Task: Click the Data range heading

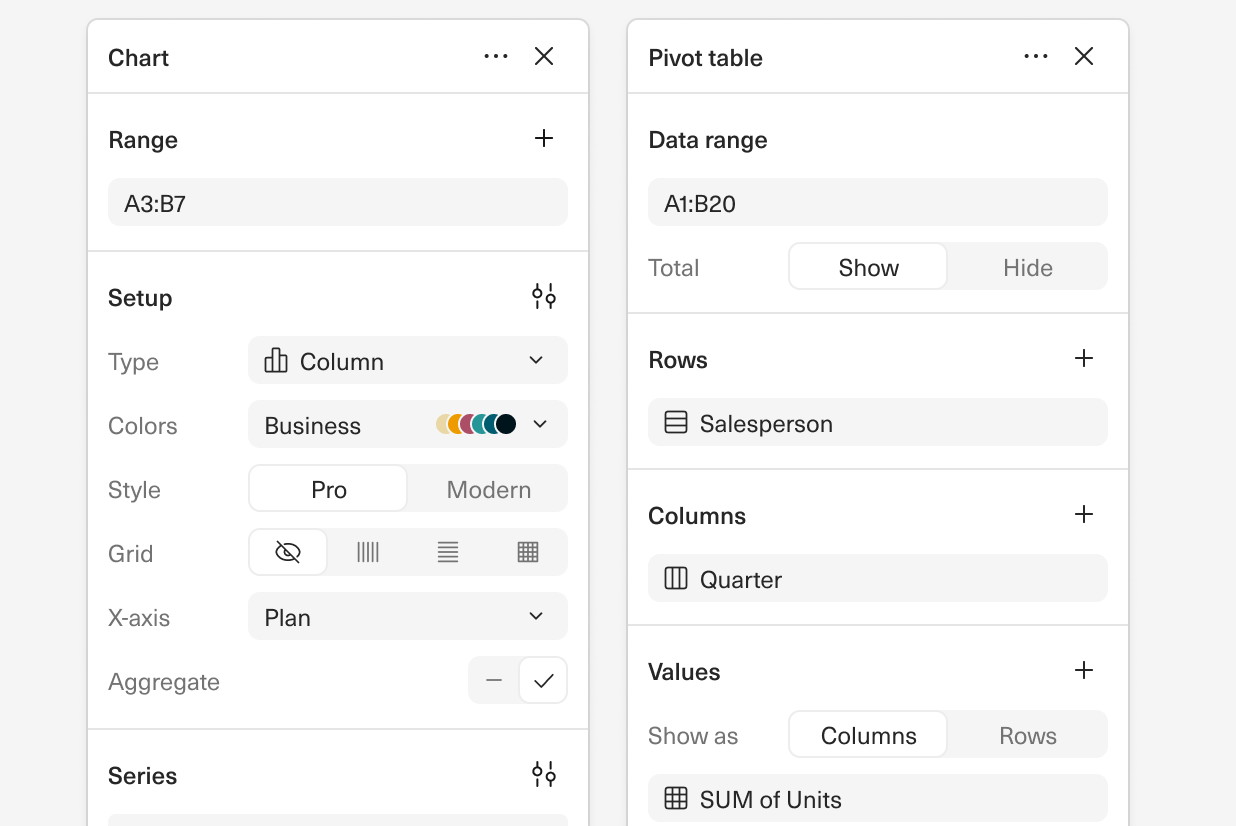Action: click(x=708, y=140)
